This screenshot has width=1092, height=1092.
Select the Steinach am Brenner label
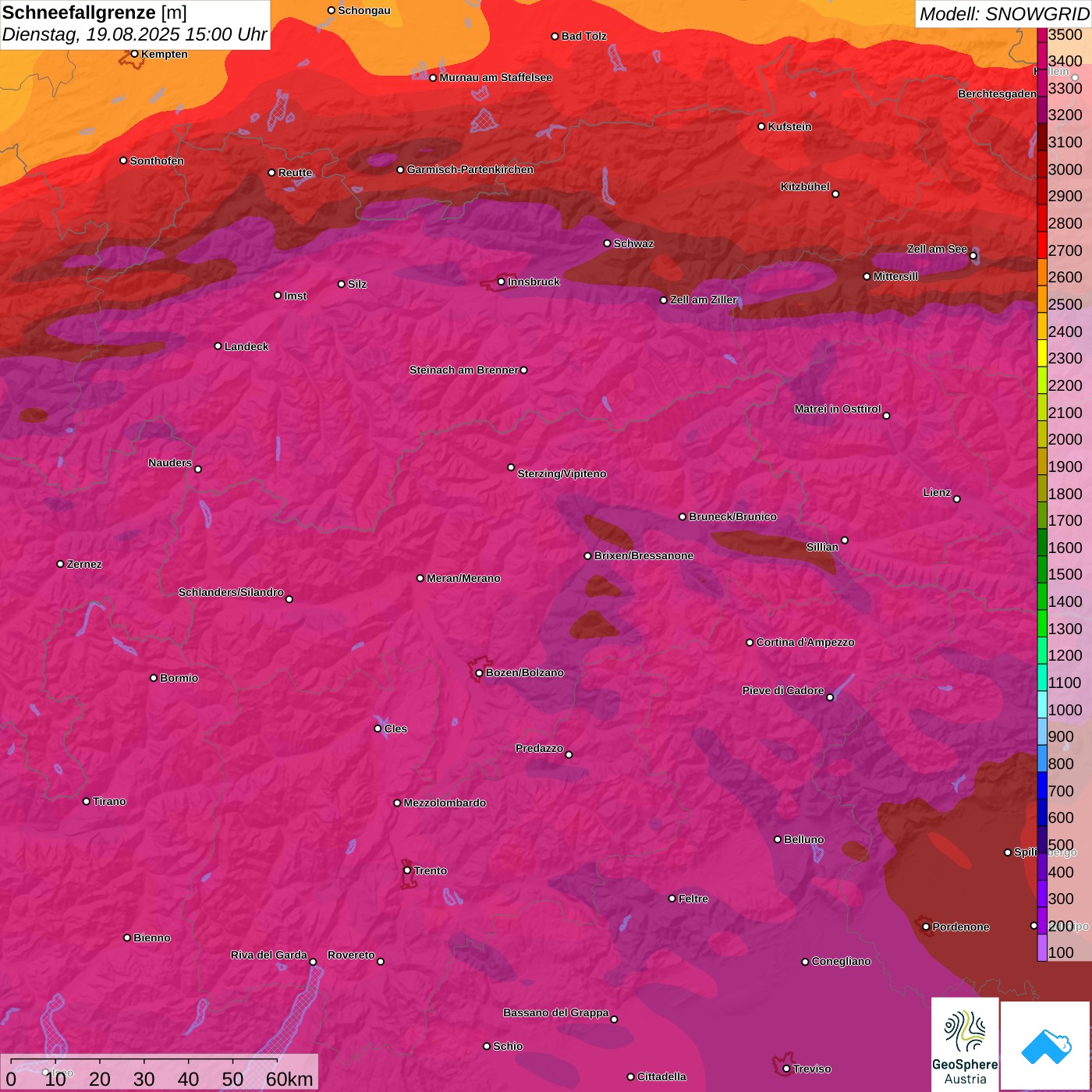[x=463, y=370]
